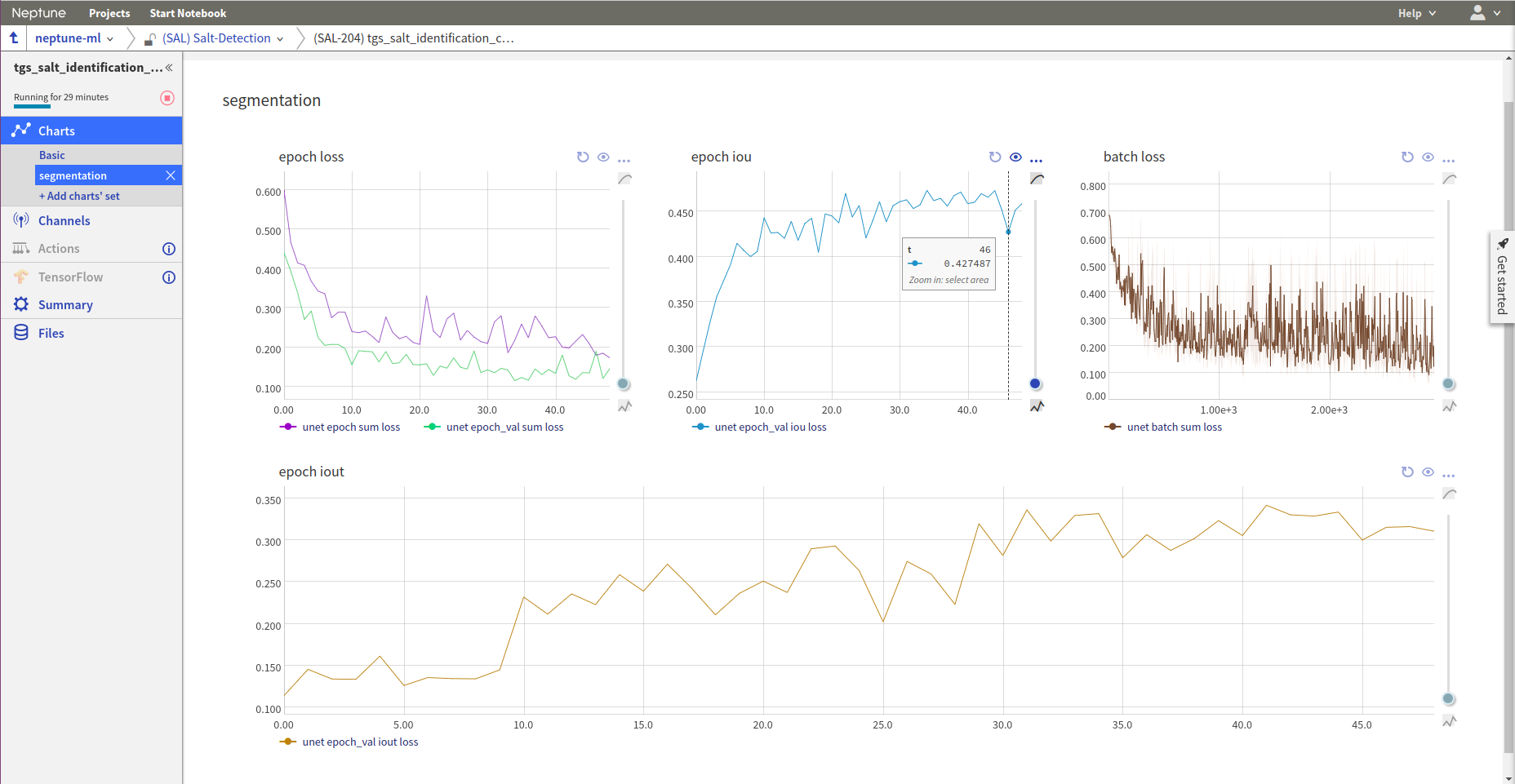Click smooth curve icon above epoch loss slider
Viewport: 1515px width, 784px height.
pos(624,179)
